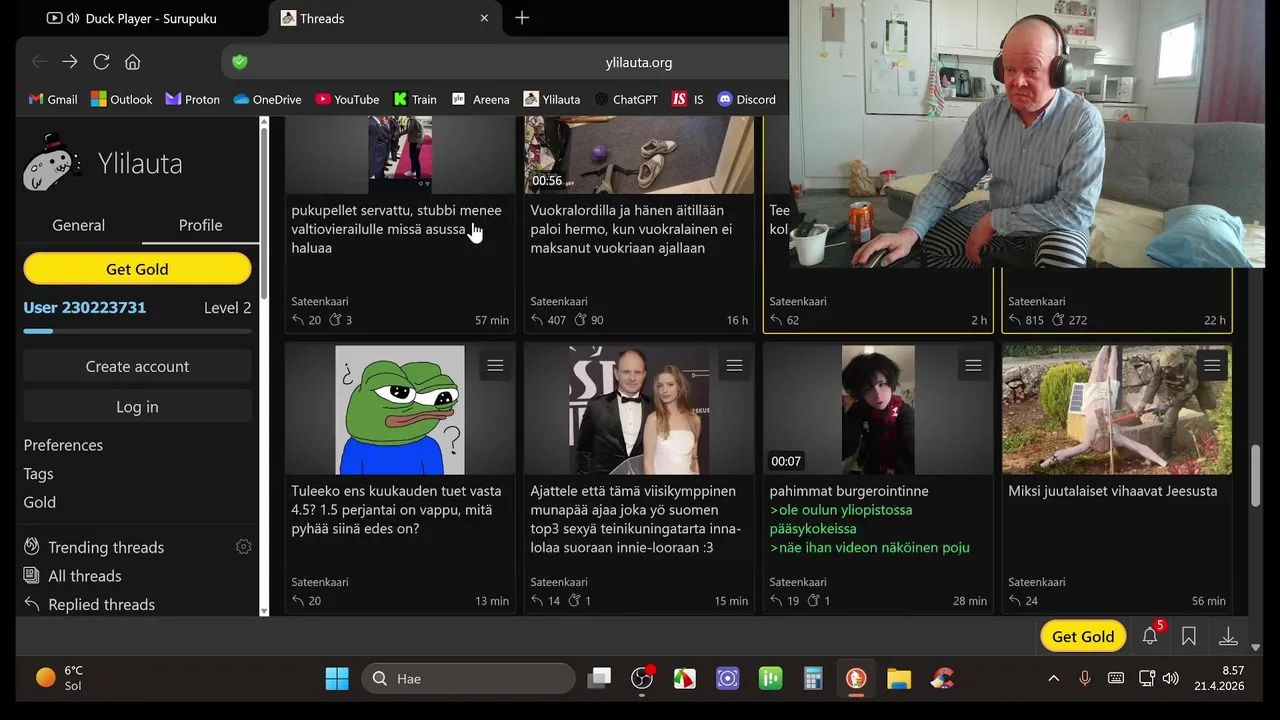Open Tags in the sidebar

pyautogui.click(x=38, y=474)
